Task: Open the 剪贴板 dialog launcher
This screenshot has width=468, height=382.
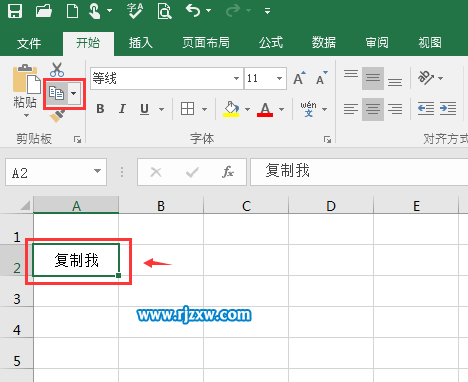Action: click(x=77, y=140)
